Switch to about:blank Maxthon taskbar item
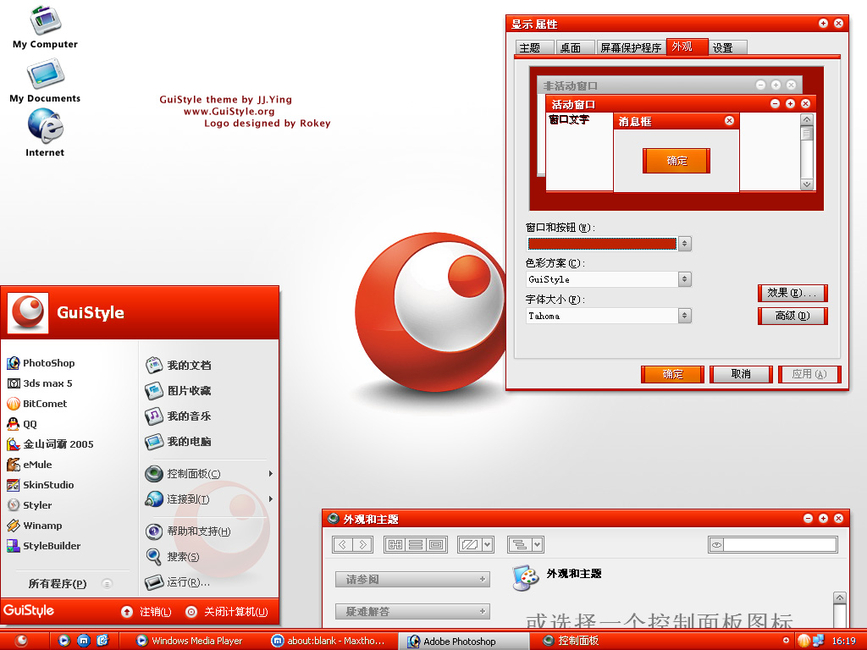The image size is (867, 650). [x=328, y=641]
